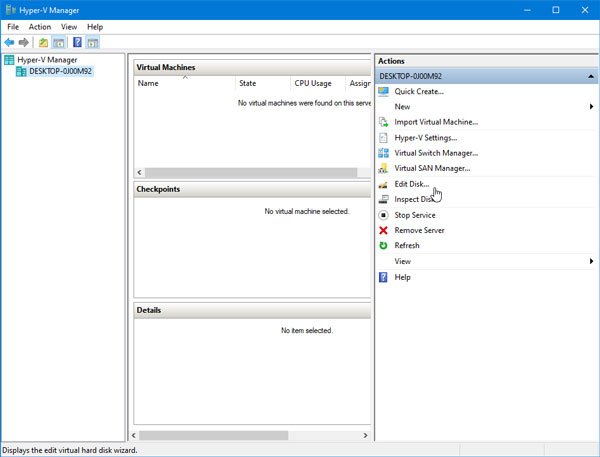This screenshot has height=457, width=600.
Task: Toggle the Show/Hide Console Tree toolbar icon
Action: 59,42
